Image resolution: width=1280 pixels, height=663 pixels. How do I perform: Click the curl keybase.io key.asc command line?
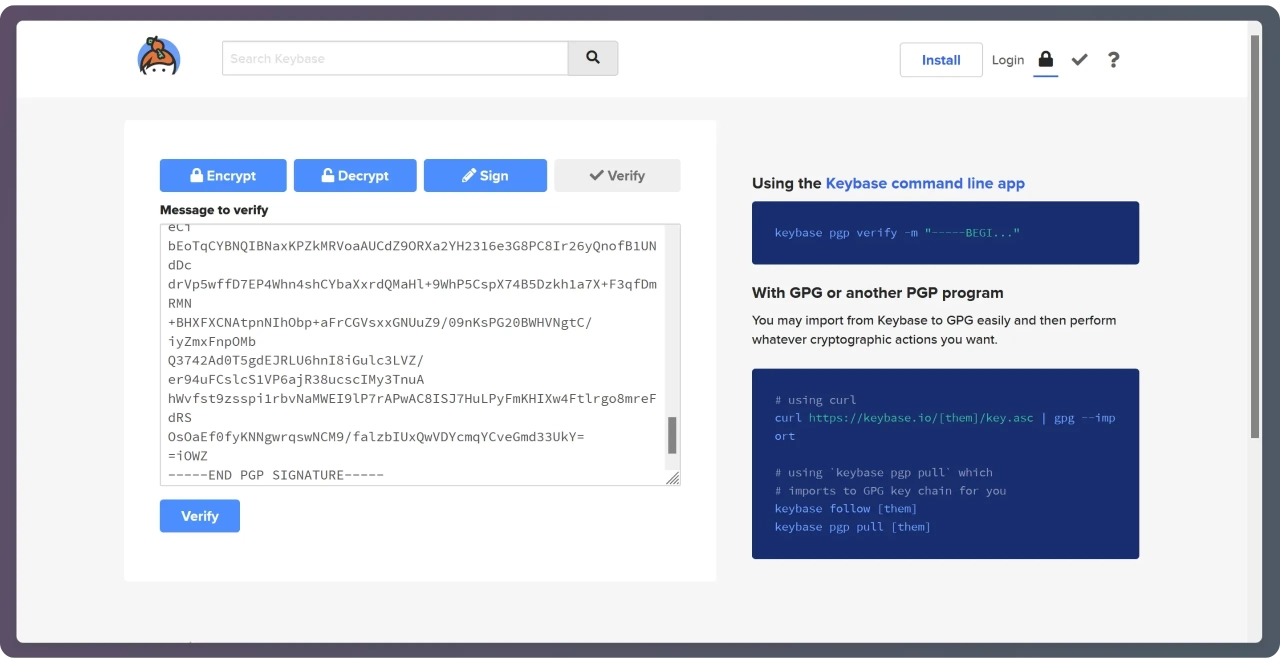(945, 426)
